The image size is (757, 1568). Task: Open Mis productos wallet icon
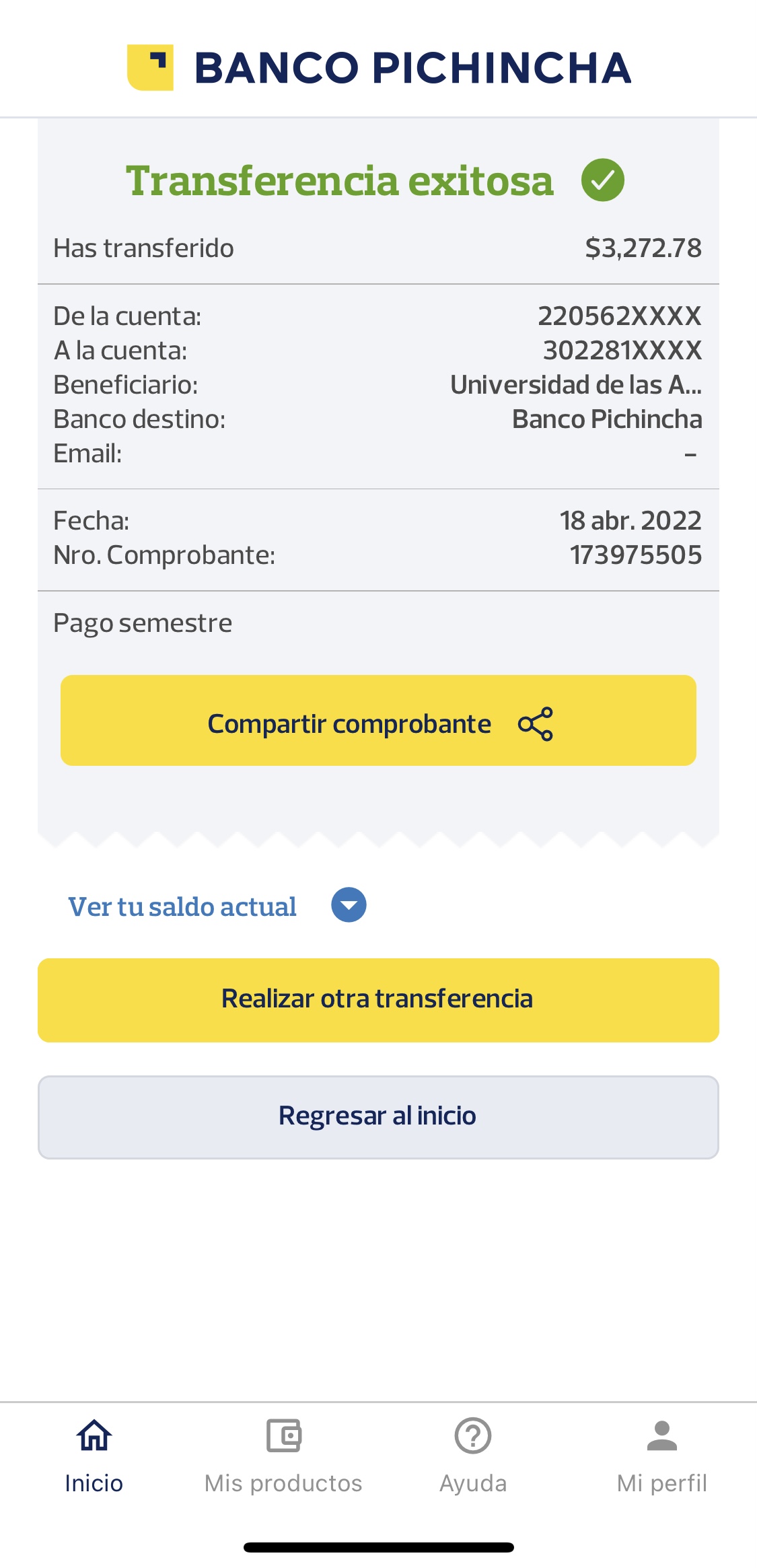pyautogui.click(x=283, y=1435)
